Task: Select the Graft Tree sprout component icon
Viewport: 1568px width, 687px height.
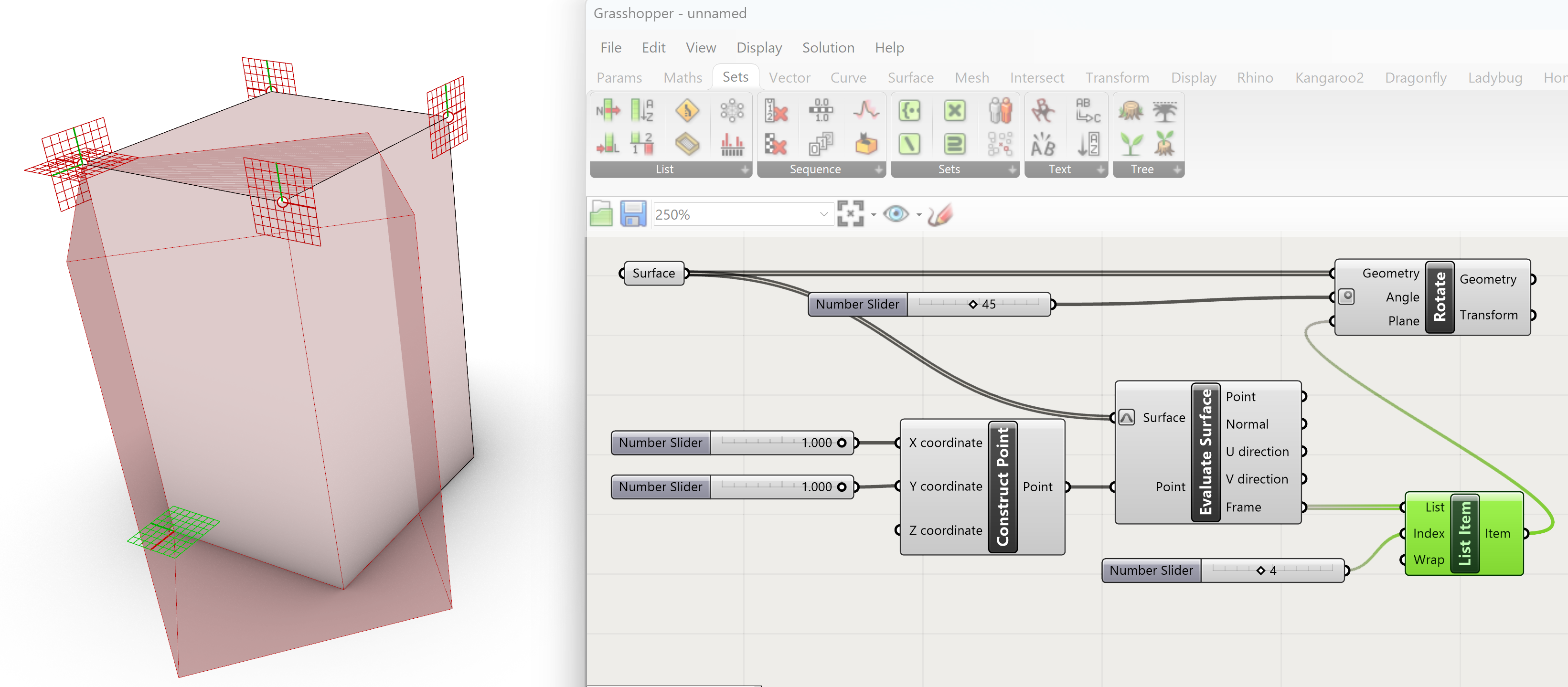Action: click(x=1131, y=145)
